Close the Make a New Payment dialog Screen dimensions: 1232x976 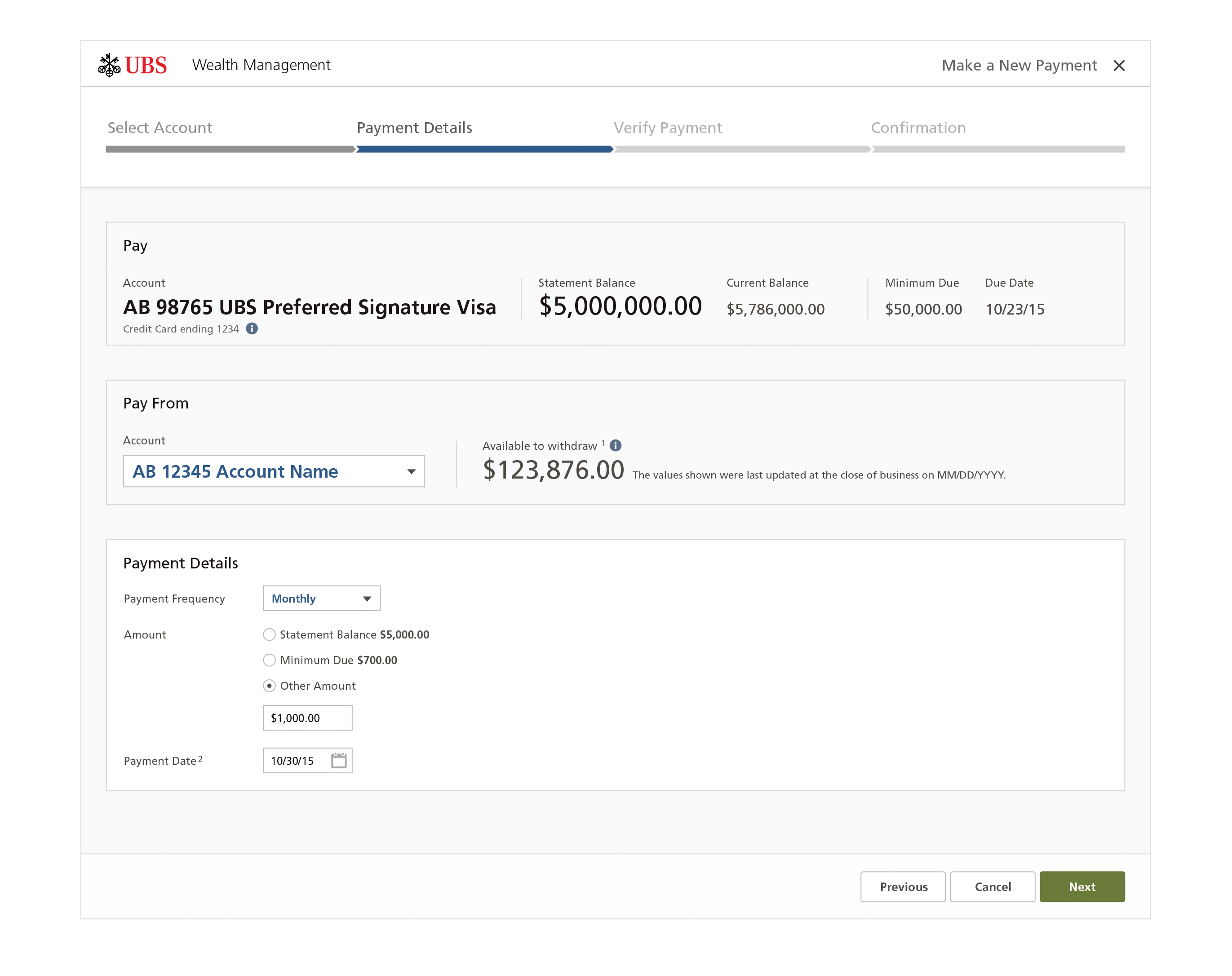pyautogui.click(x=1119, y=66)
